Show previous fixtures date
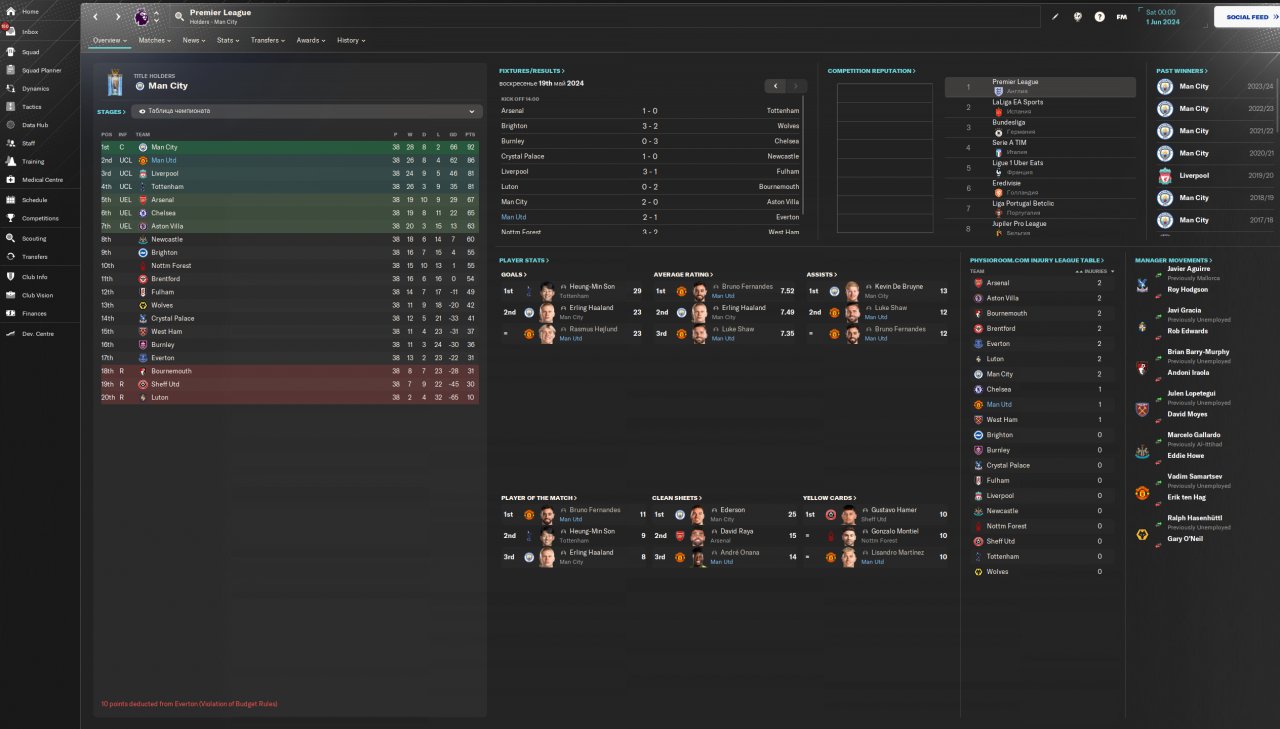1280x729 pixels. 775,86
